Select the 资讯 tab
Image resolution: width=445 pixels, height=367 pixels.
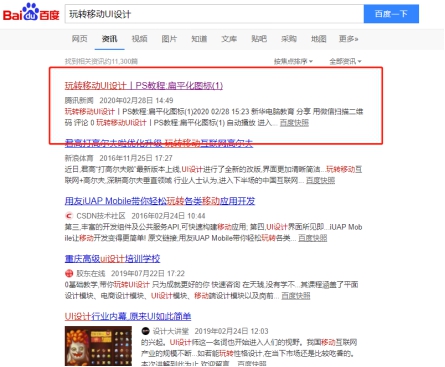point(109,39)
